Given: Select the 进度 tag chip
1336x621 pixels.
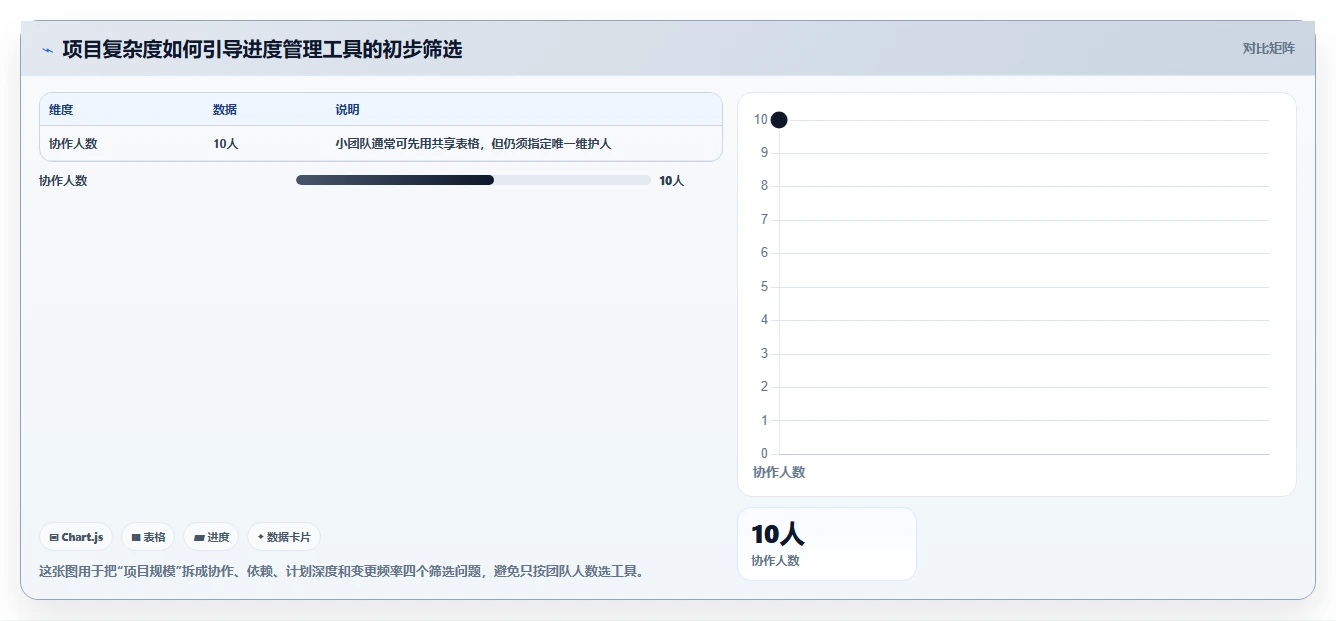Looking at the screenshot, I should tap(211, 537).
